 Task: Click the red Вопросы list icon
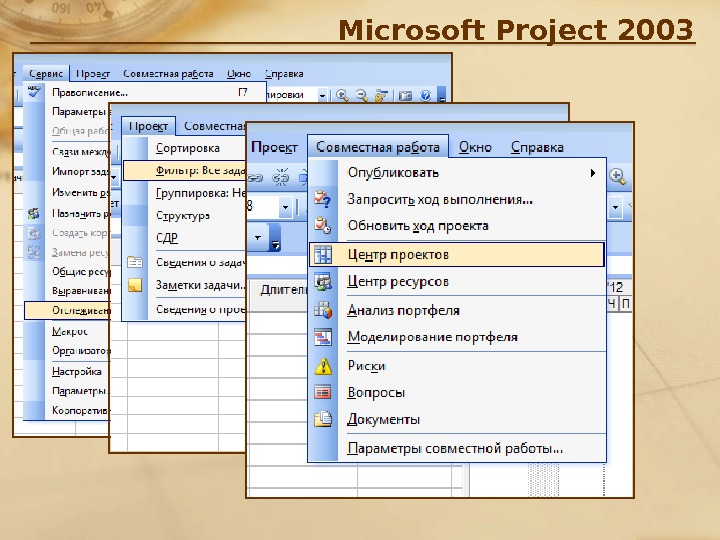[322, 392]
